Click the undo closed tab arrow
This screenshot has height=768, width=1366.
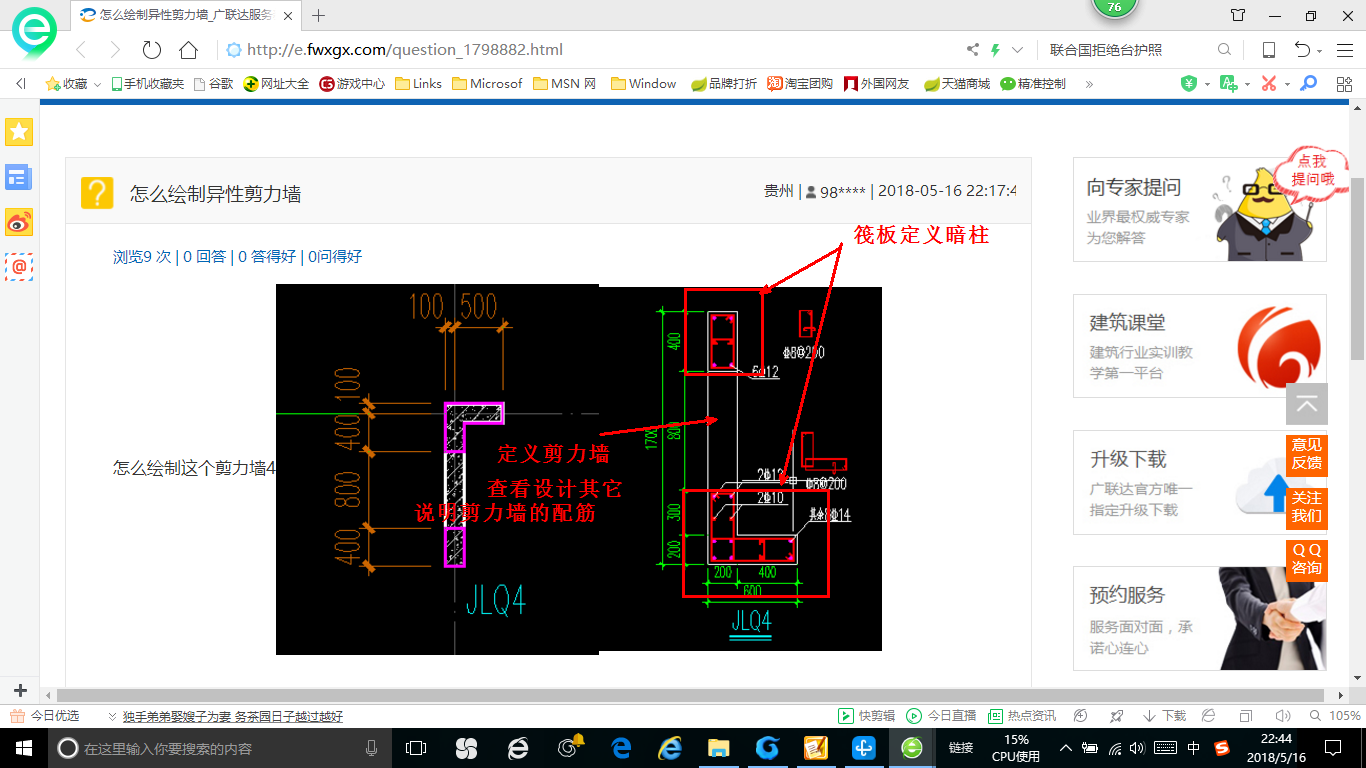tap(1302, 50)
